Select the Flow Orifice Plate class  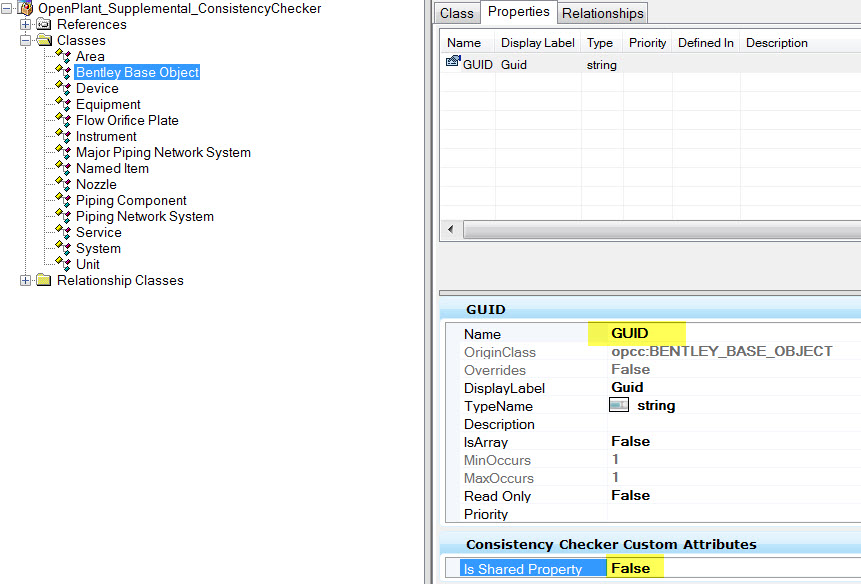tap(127, 120)
